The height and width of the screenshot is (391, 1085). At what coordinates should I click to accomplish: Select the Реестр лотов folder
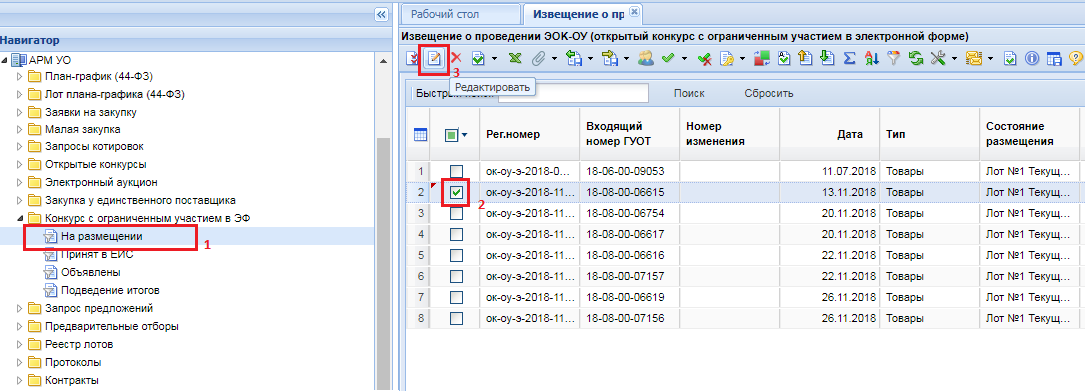(79, 344)
